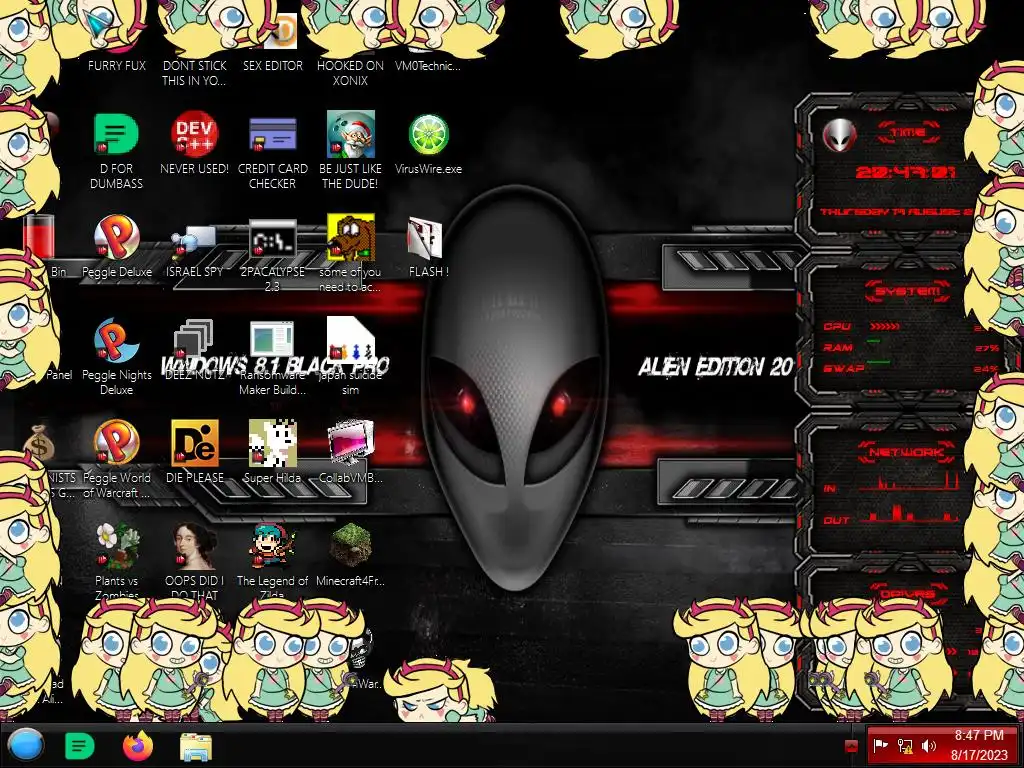Open Action Center flag in system tray

(880, 745)
